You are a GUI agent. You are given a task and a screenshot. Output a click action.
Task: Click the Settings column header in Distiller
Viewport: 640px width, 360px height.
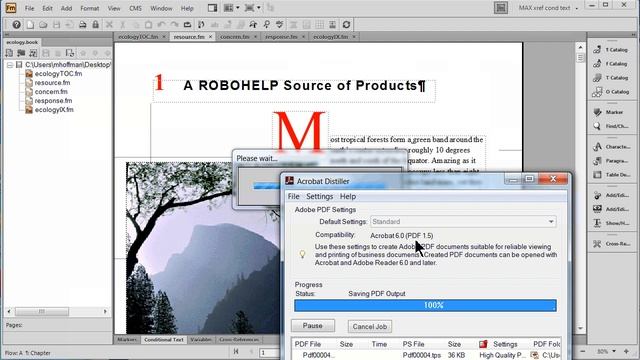pyautogui.click(x=505, y=344)
